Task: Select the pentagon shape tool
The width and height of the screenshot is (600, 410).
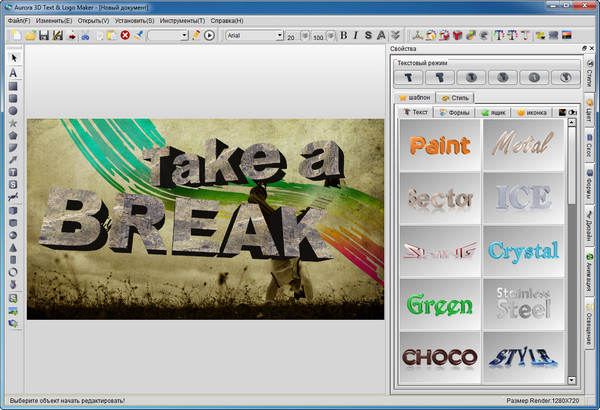Action: pyautogui.click(x=13, y=135)
